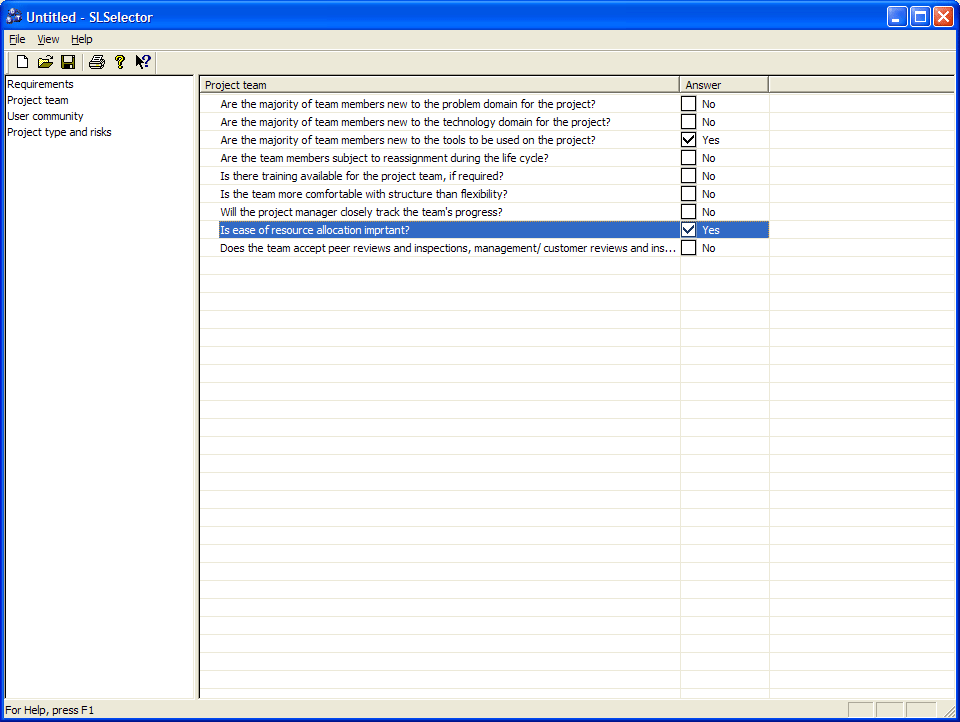Image resolution: width=960 pixels, height=722 pixels.
Task: Click the Project team column header
Action: [x=440, y=85]
